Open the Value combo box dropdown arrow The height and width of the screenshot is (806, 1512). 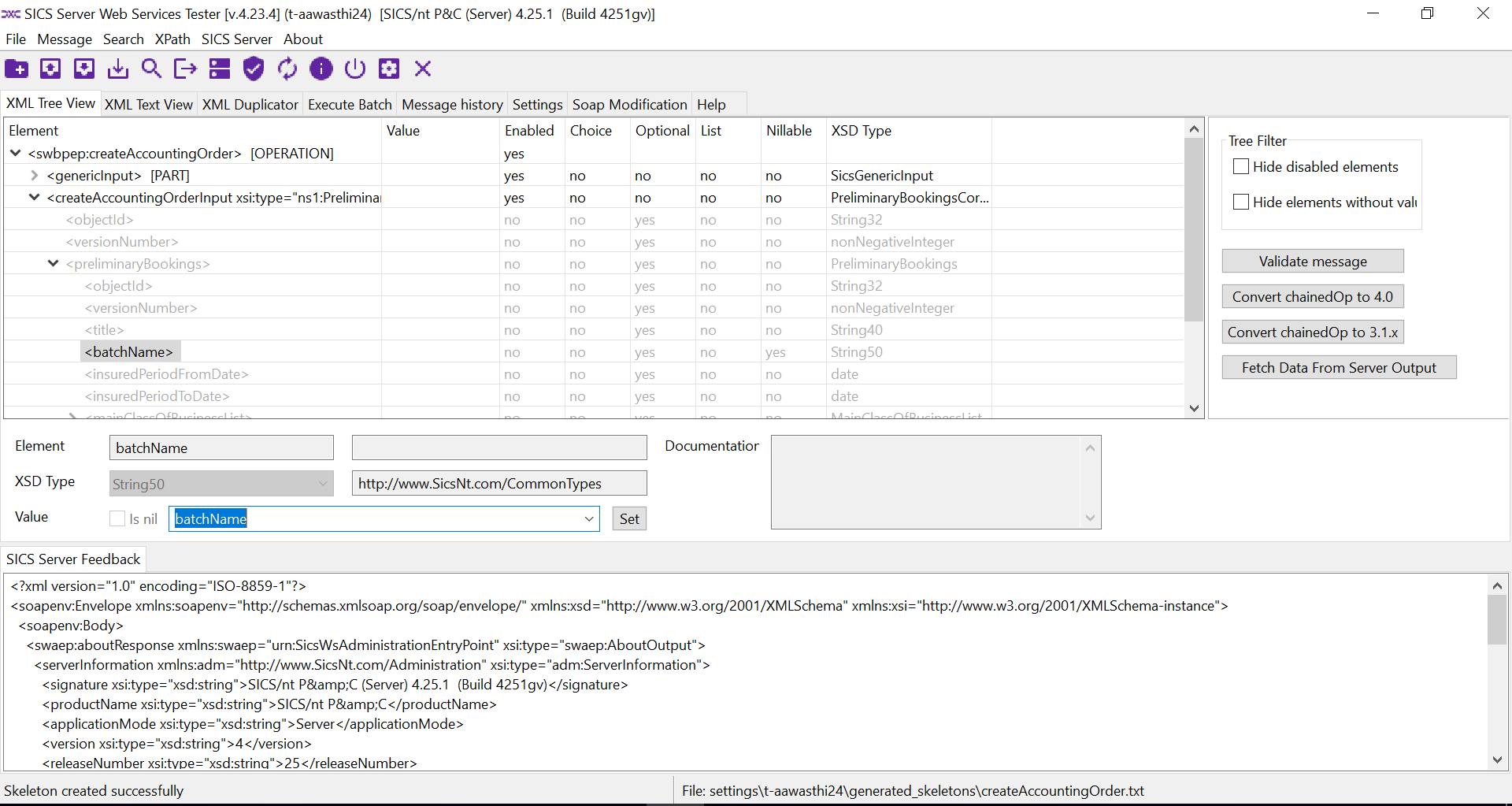coord(588,518)
